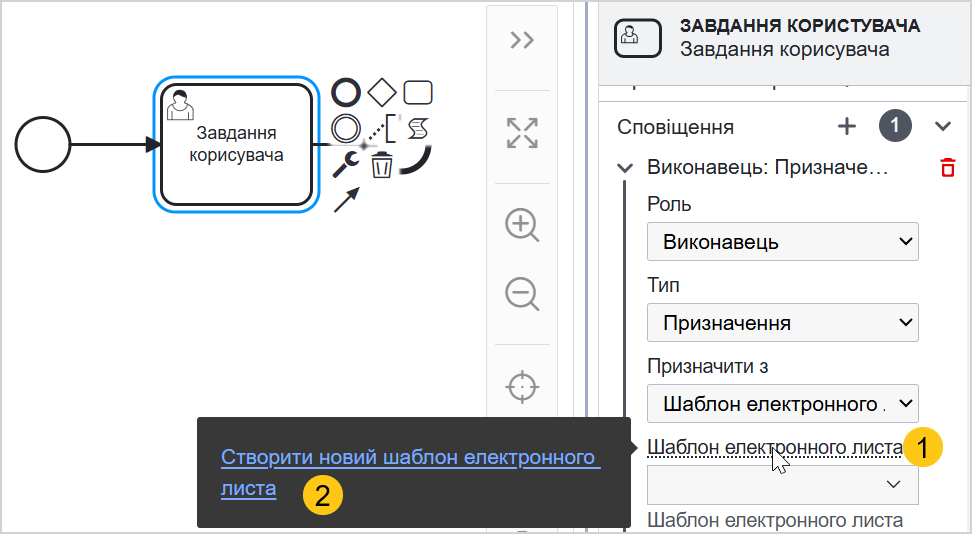Zoom in using magnifier plus icon
The width and height of the screenshot is (972, 534).
click(522, 225)
